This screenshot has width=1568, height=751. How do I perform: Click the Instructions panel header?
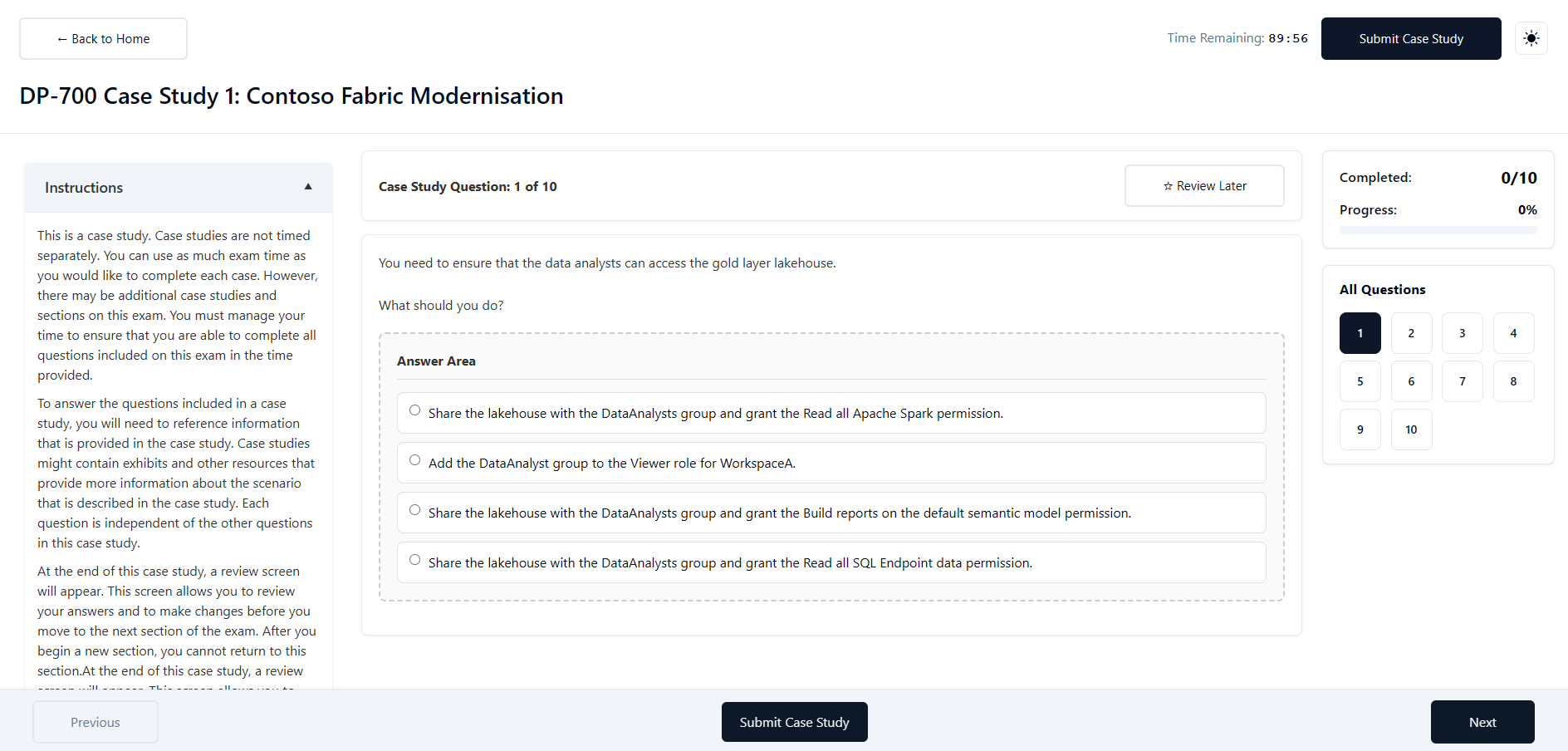click(179, 187)
